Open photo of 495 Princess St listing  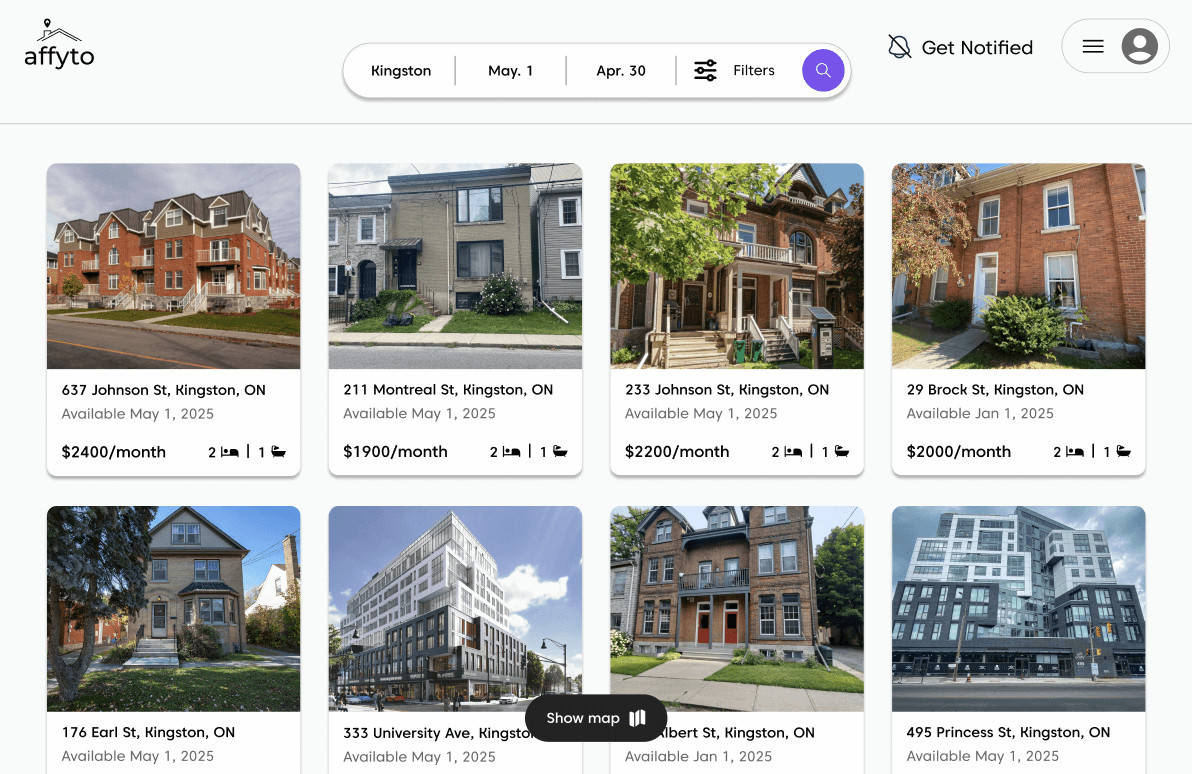1019,609
